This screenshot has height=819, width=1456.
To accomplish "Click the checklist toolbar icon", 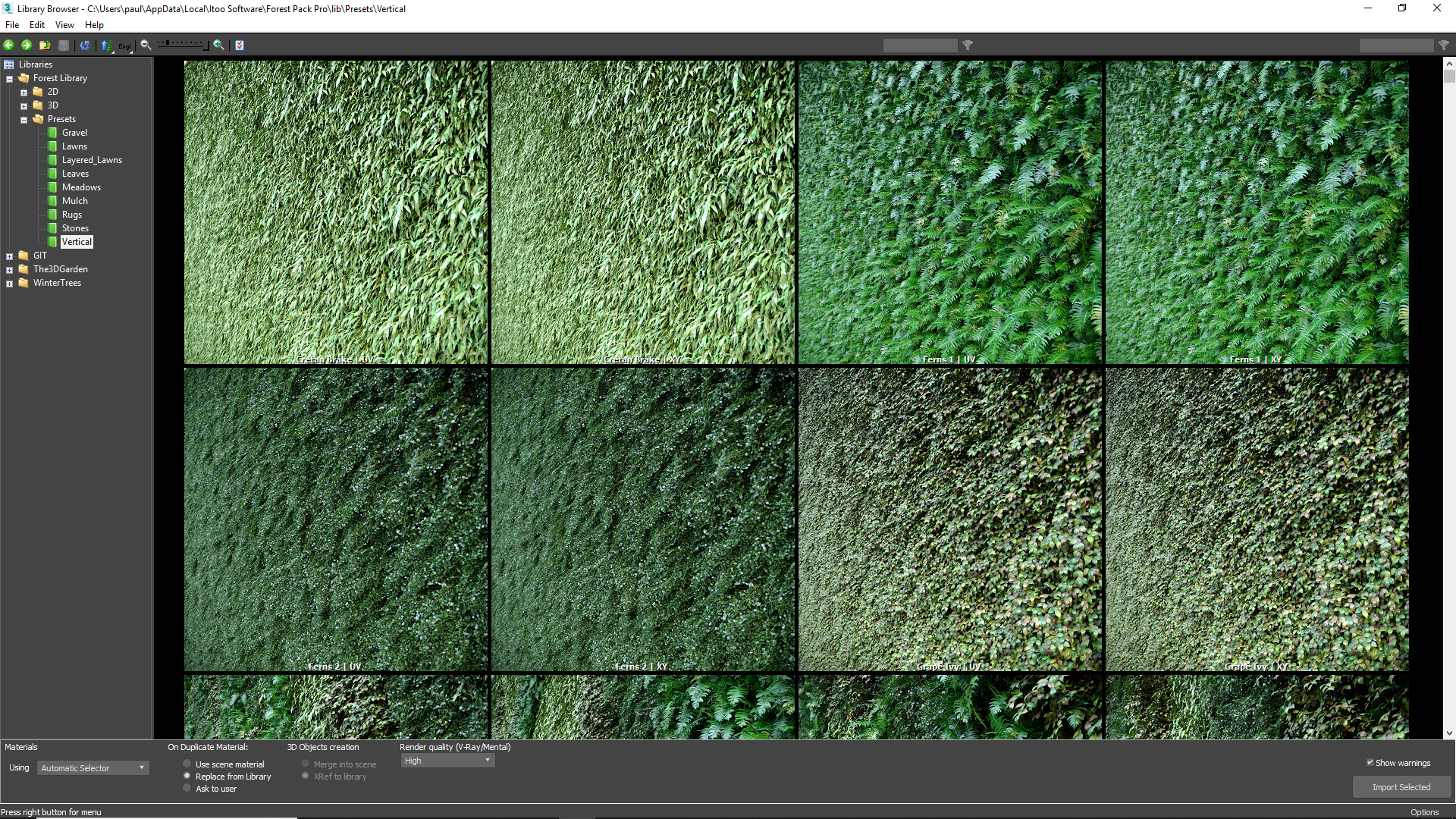I will pos(239,45).
